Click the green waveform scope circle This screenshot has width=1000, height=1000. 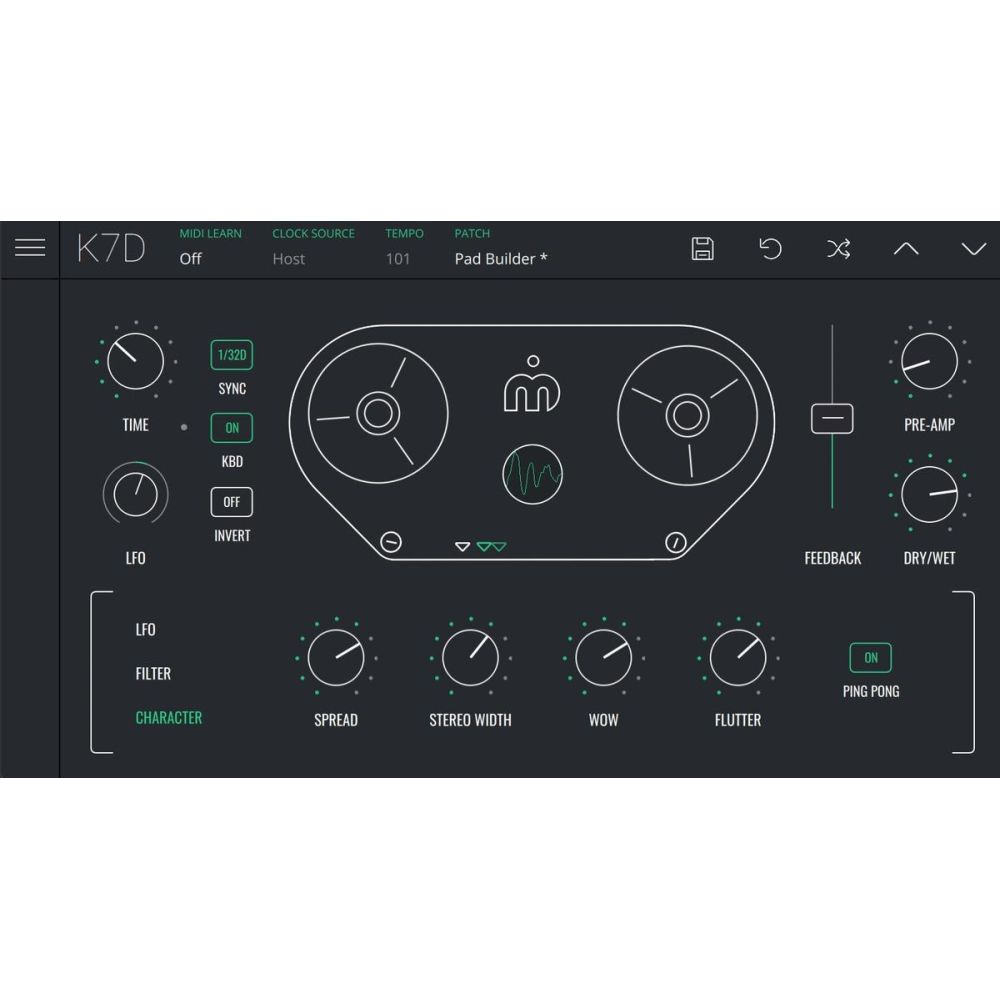[533, 474]
